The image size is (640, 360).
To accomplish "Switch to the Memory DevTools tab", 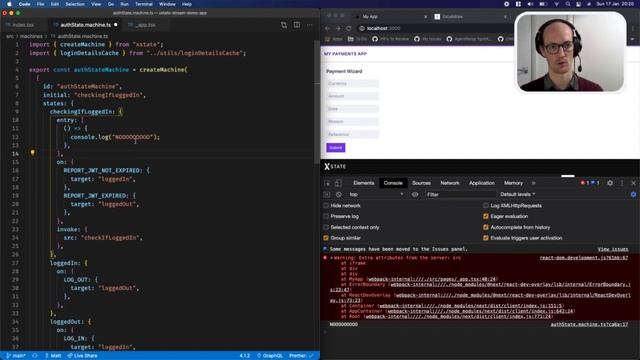I will click(x=513, y=183).
